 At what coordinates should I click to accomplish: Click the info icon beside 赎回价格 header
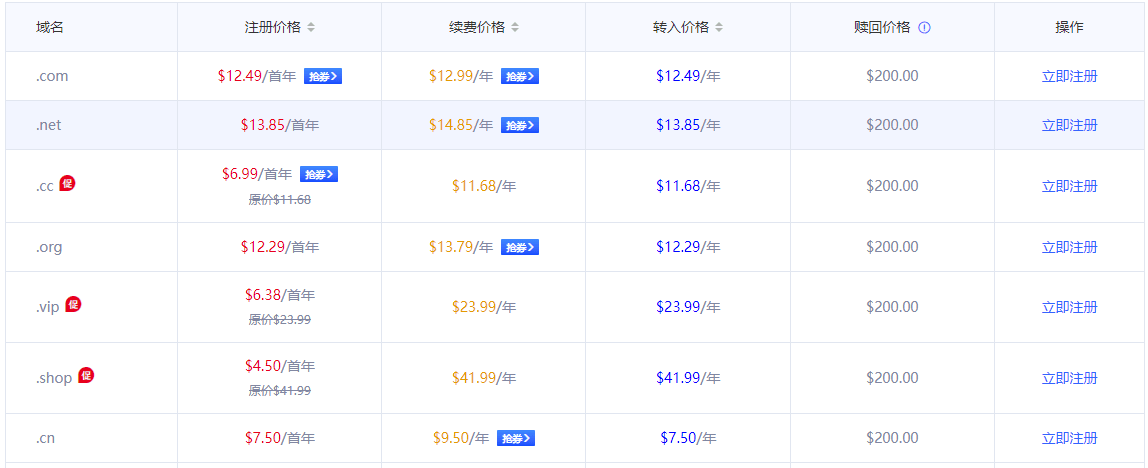pos(924,27)
